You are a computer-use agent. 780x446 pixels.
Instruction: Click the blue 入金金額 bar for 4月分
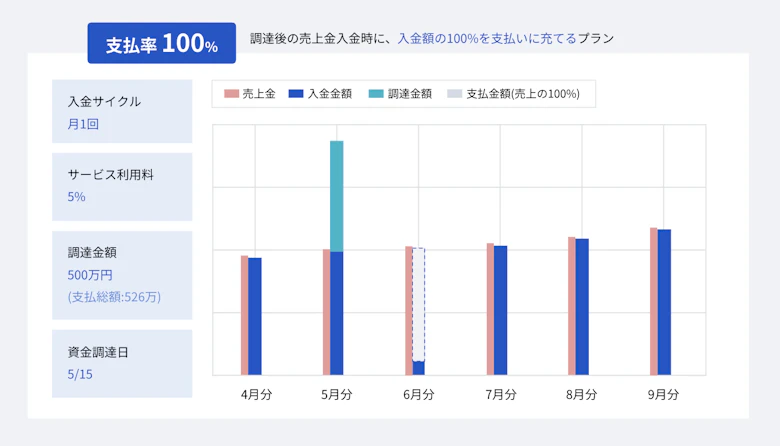click(x=255, y=316)
